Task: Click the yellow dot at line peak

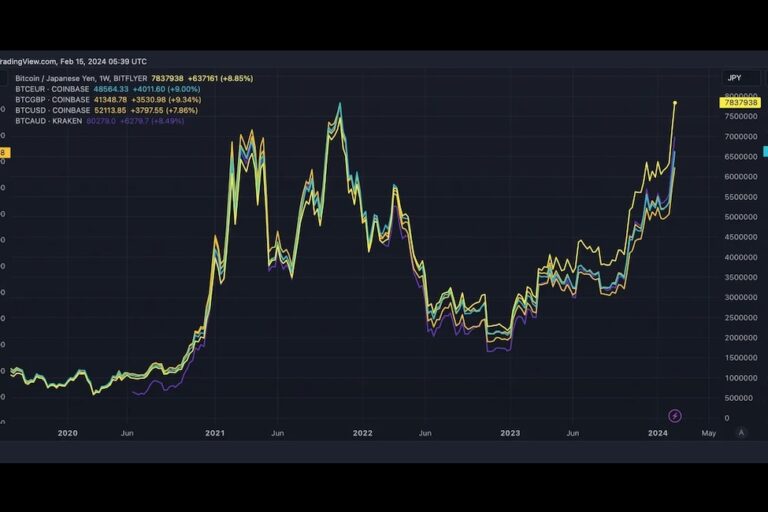Action: coord(675,103)
